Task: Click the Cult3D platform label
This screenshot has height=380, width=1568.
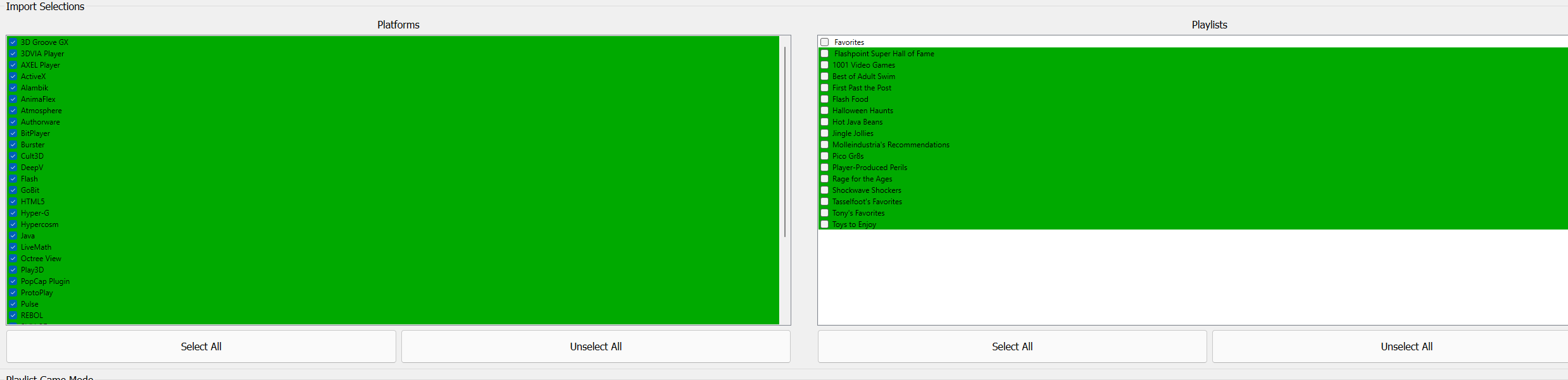Action: [32, 156]
